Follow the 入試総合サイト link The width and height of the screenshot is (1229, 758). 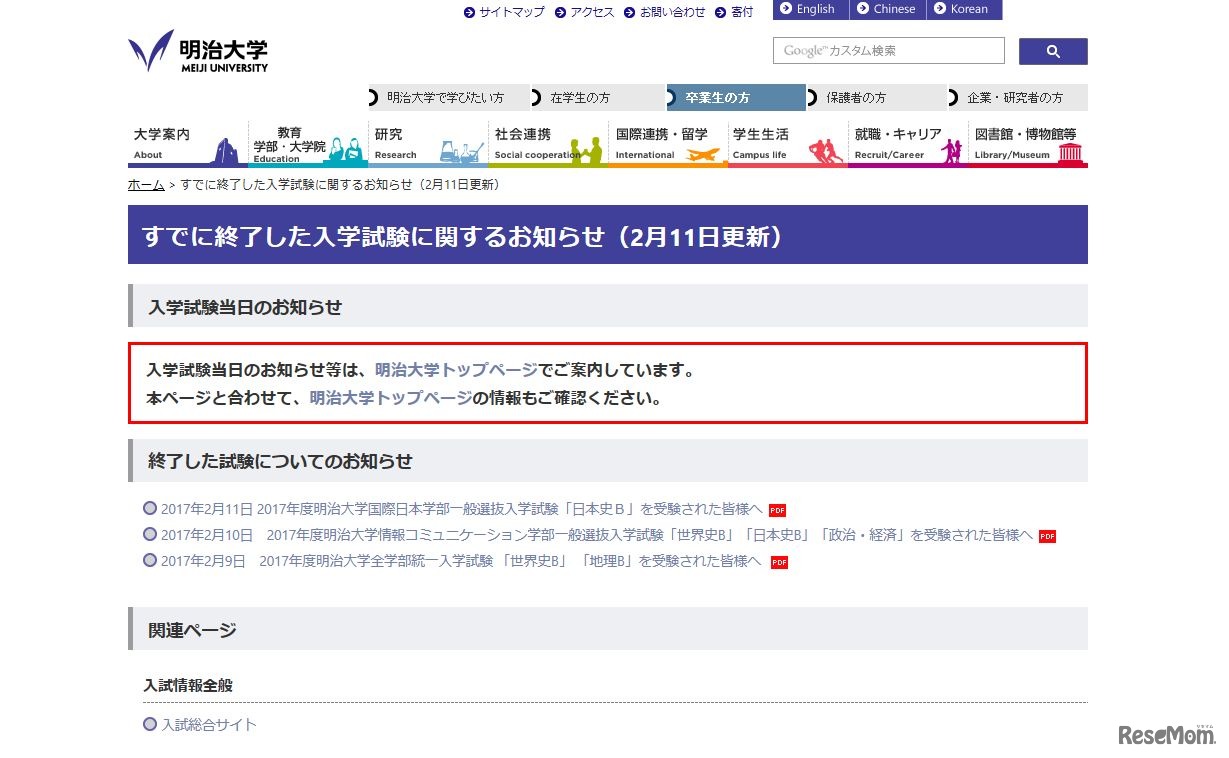[x=209, y=724]
